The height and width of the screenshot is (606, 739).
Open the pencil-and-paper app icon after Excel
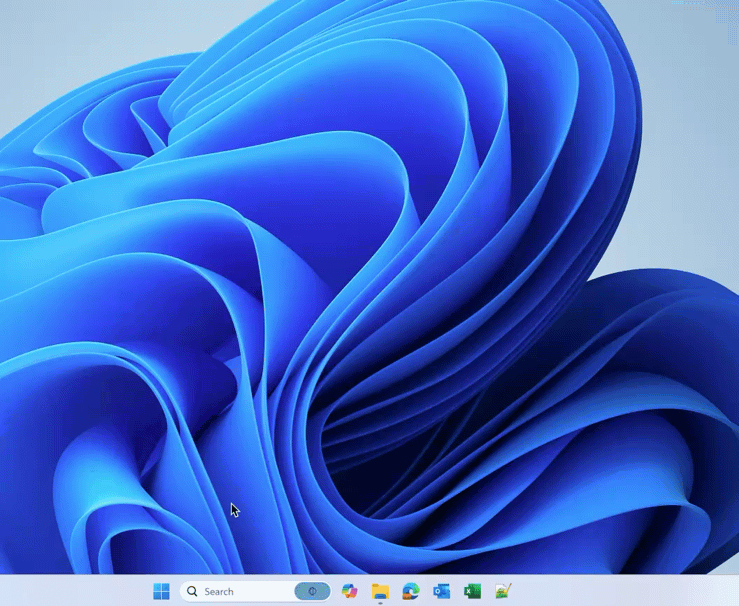503,591
